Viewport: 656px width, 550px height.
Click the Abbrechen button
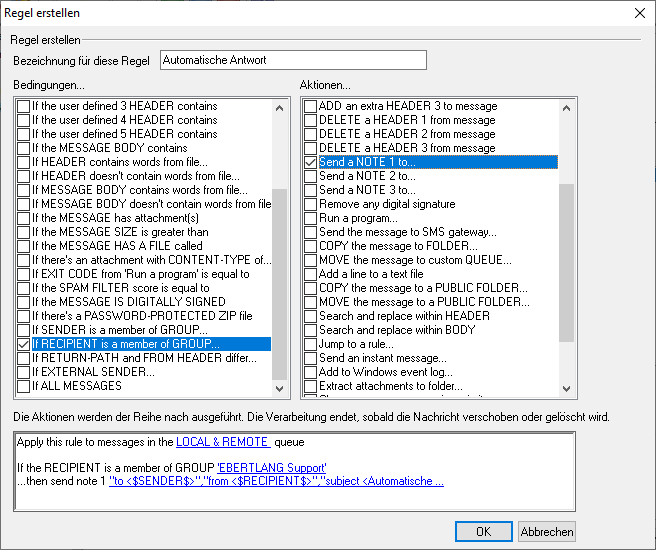click(x=547, y=531)
